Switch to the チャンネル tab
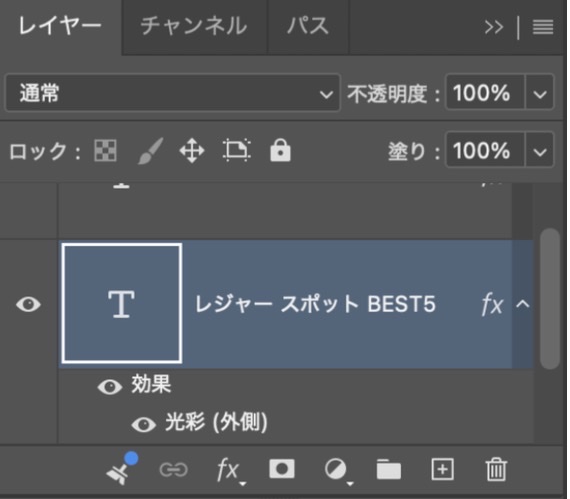Image resolution: width=570 pixels, height=499 pixels. pyautogui.click(x=194, y=26)
